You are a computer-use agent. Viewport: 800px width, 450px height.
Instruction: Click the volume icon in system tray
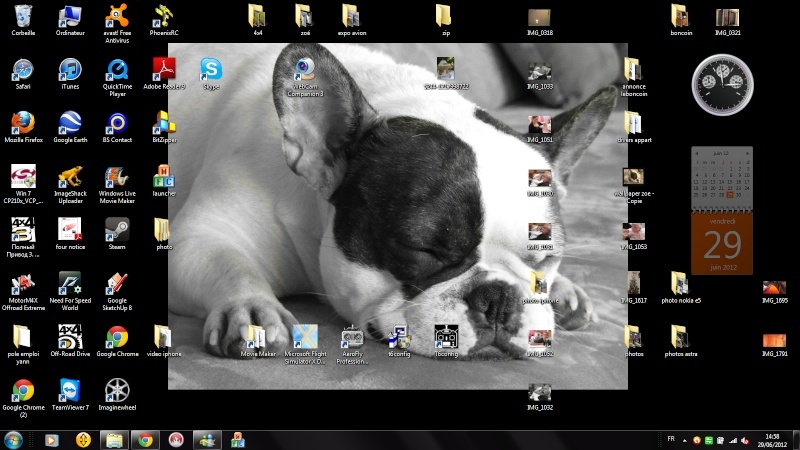(744, 440)
